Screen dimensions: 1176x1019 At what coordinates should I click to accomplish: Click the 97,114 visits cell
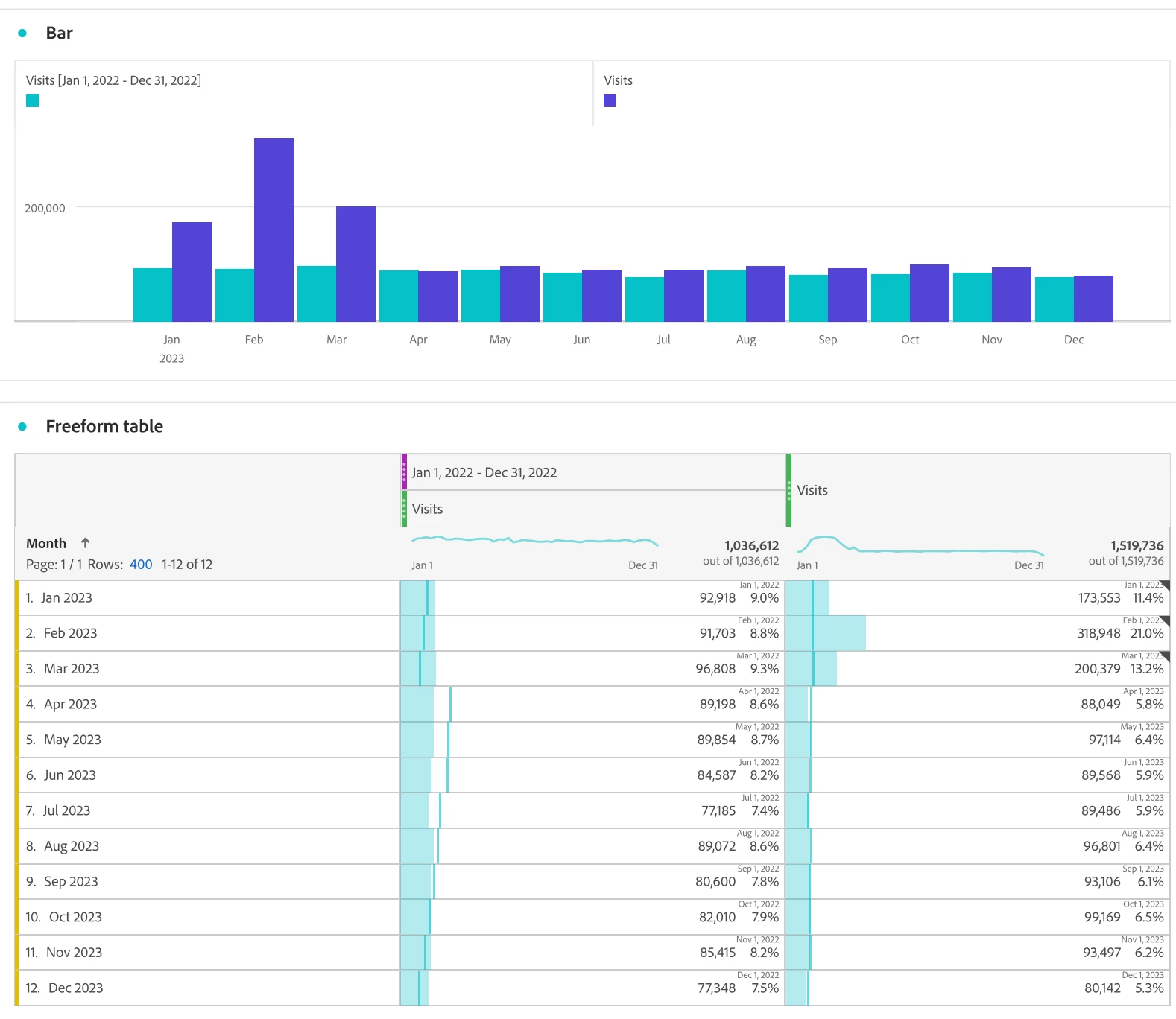(978, 740)
